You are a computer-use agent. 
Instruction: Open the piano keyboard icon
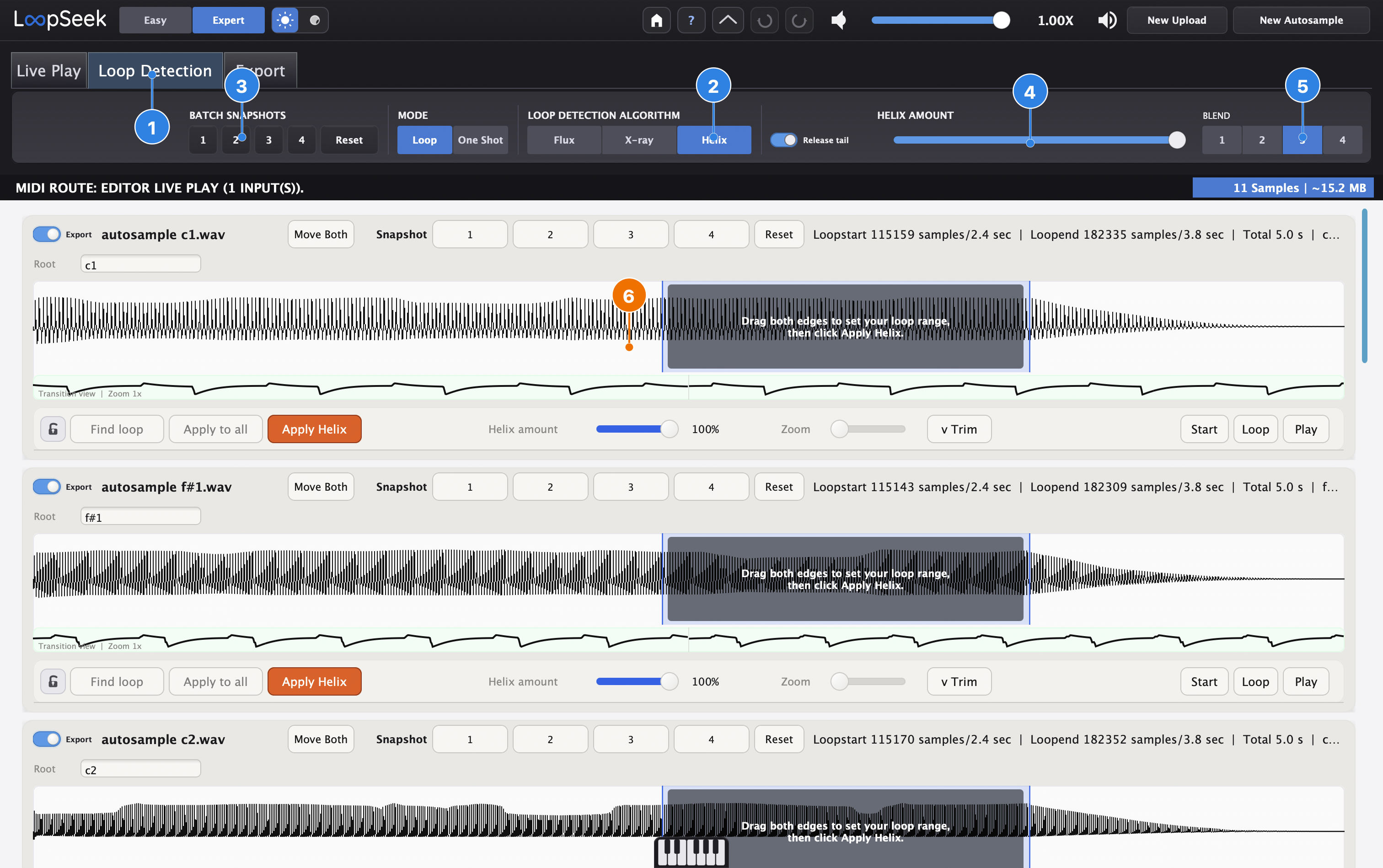pos(691,852)
